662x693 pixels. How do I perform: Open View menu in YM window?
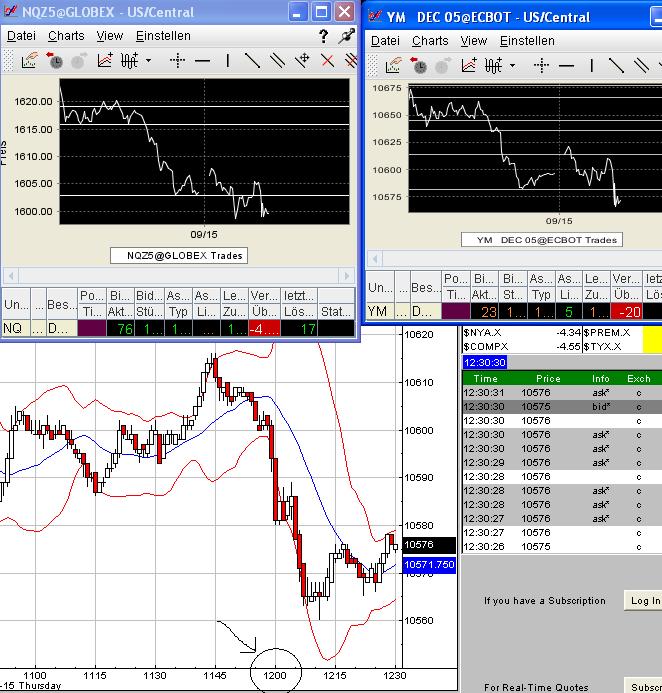tap(474, 41)
